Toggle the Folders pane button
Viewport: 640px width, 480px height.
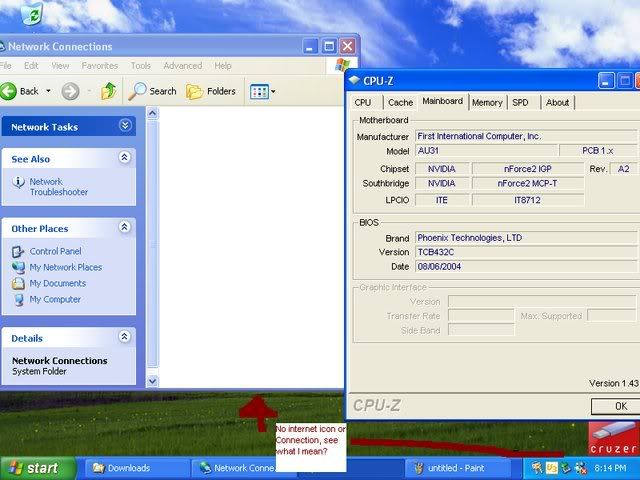[211, 91]
